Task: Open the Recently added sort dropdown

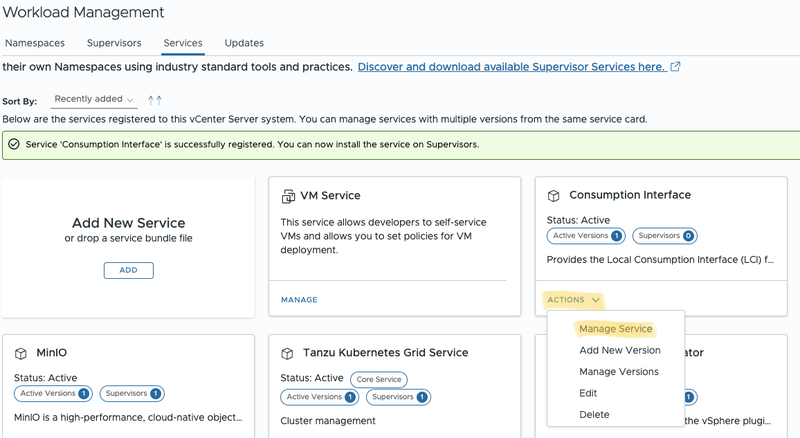Action: (95, 100)
